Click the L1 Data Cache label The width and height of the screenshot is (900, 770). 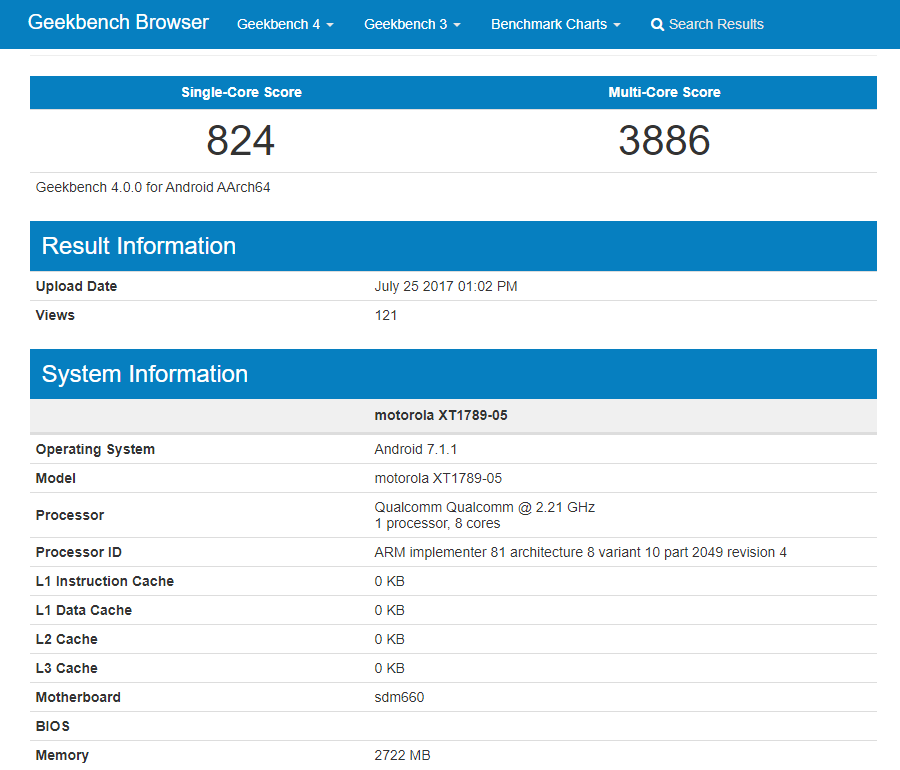[84, 610]
